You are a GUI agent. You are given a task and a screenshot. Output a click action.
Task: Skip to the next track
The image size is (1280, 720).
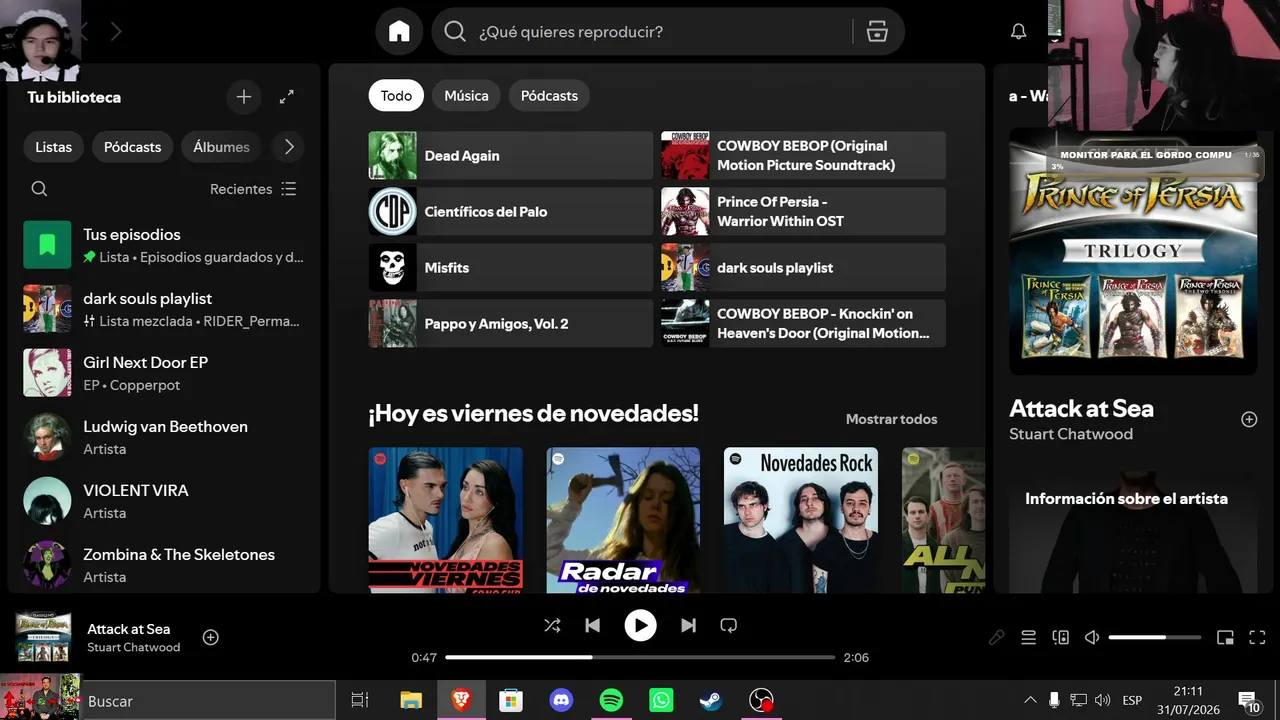tap(688, 626)
